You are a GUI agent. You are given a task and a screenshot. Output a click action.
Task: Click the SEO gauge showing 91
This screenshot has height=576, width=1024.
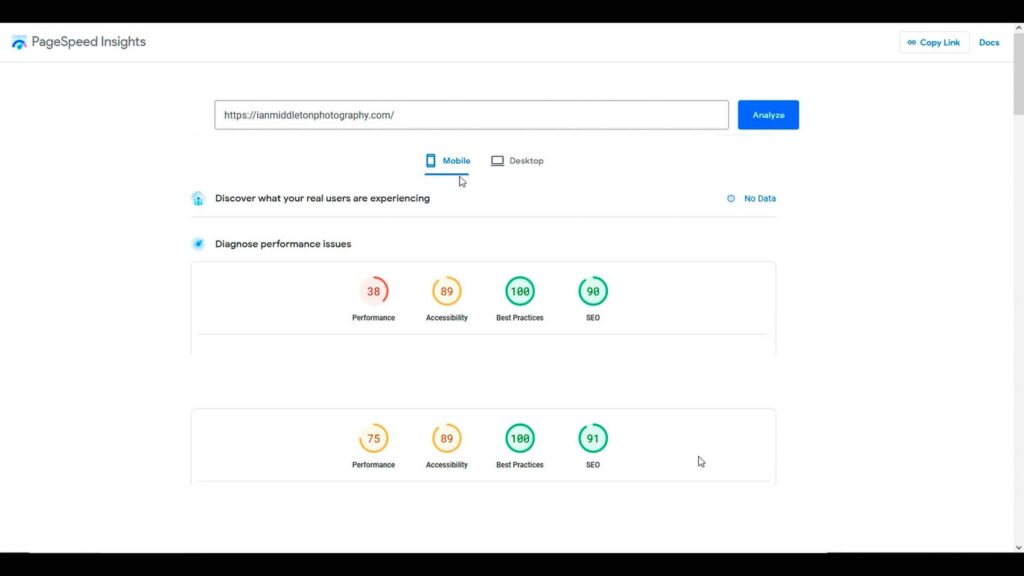(593, 438)
